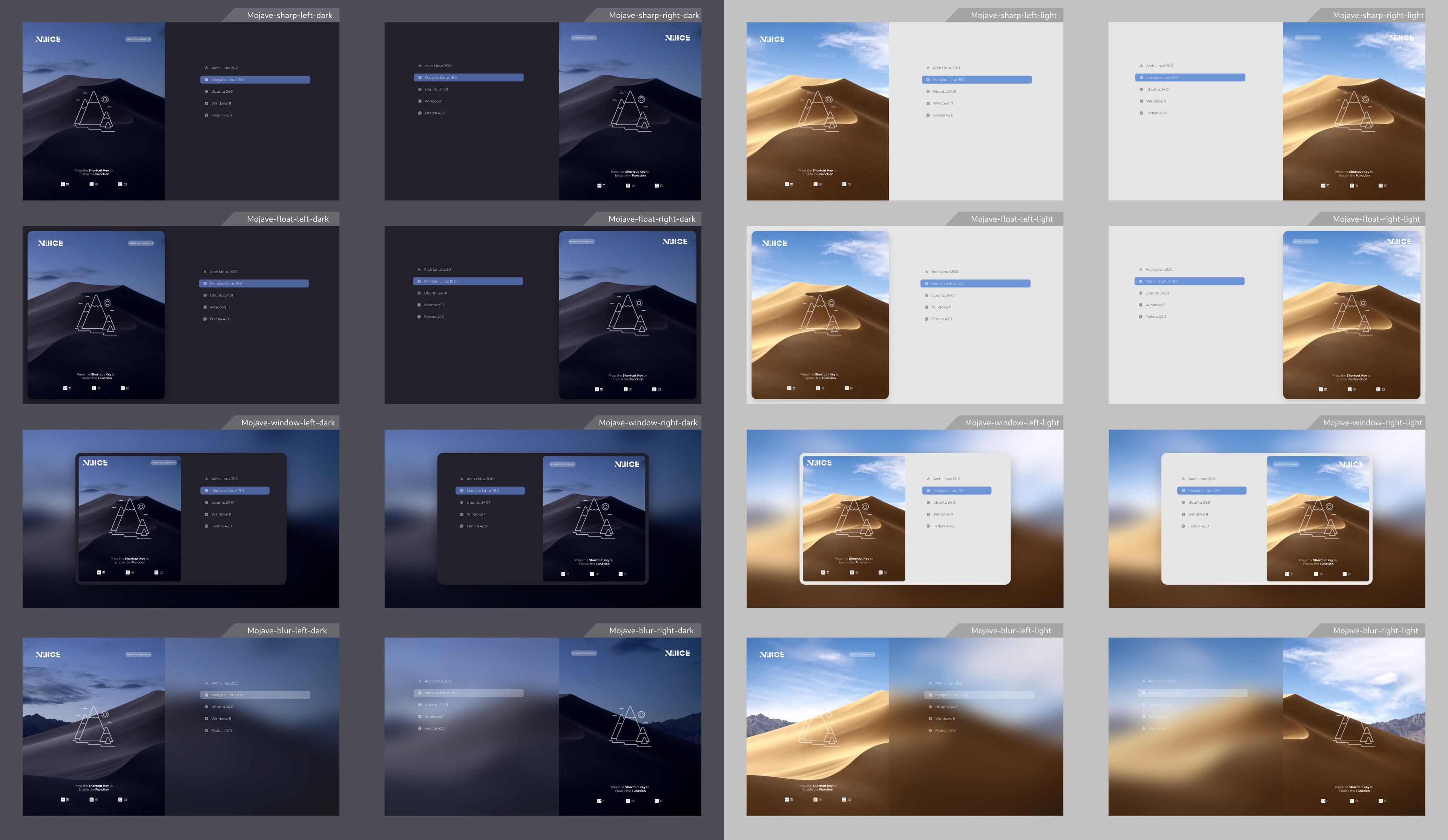The height and width of the screenshot is (840, 1448).
Task: Click the mountain emblem in Mojave-float-right-dark preview
Action: pos(628,315)
